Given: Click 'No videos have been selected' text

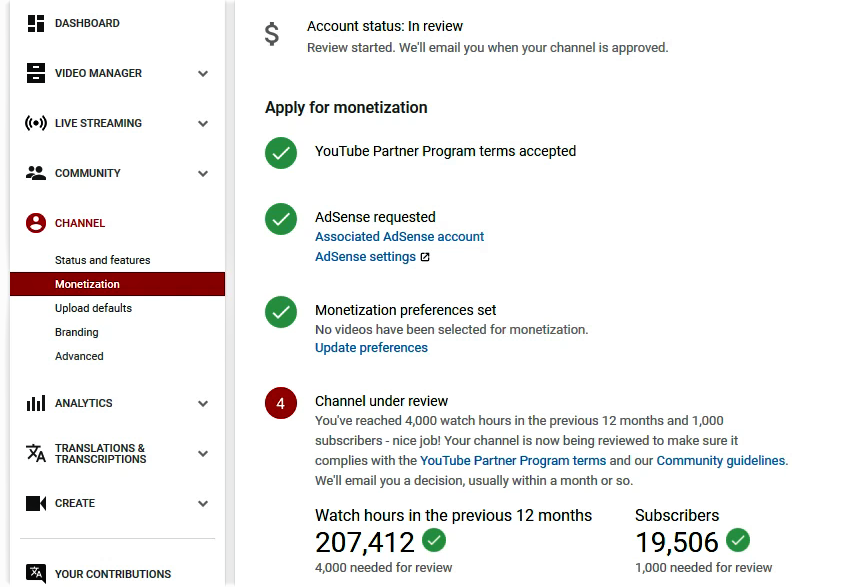Looking at the screenshot, I should (452, 329).
